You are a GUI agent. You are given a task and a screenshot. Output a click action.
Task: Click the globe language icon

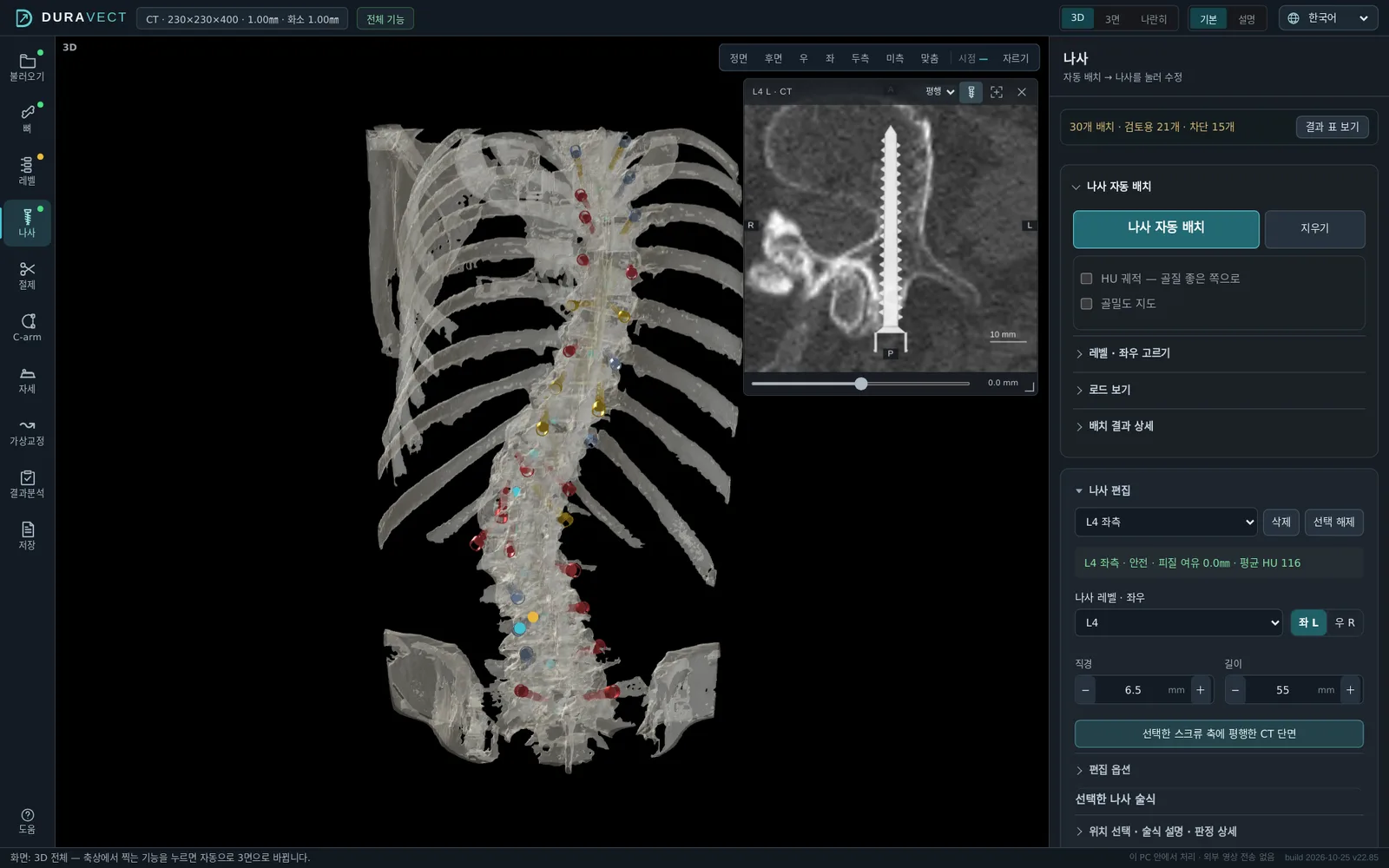click(1294, 18)
